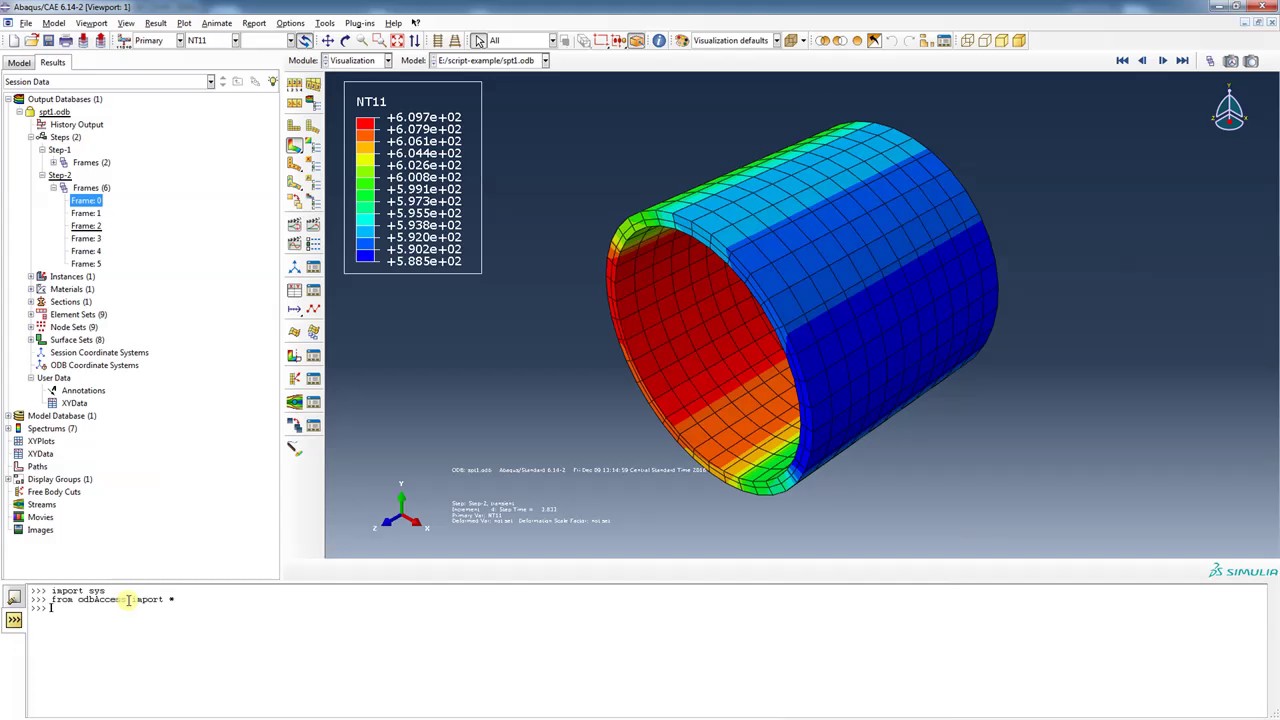Open the File menu
The width and height of the screenshot is (1280, 720).
26,23
